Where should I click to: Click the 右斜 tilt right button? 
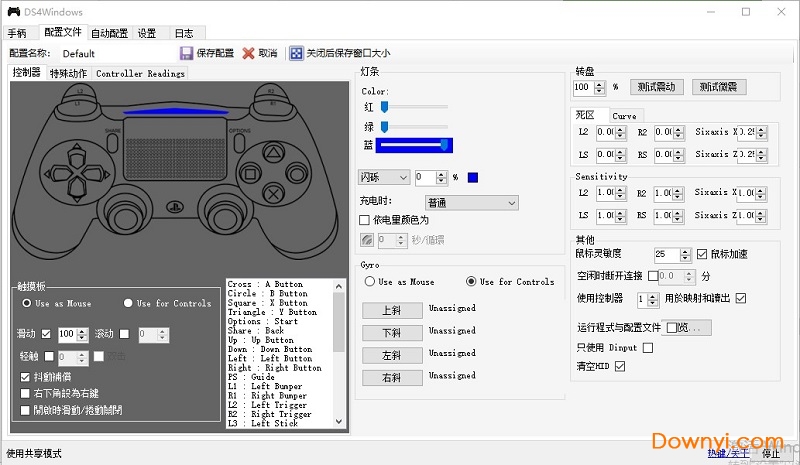(x=392, y=377)
